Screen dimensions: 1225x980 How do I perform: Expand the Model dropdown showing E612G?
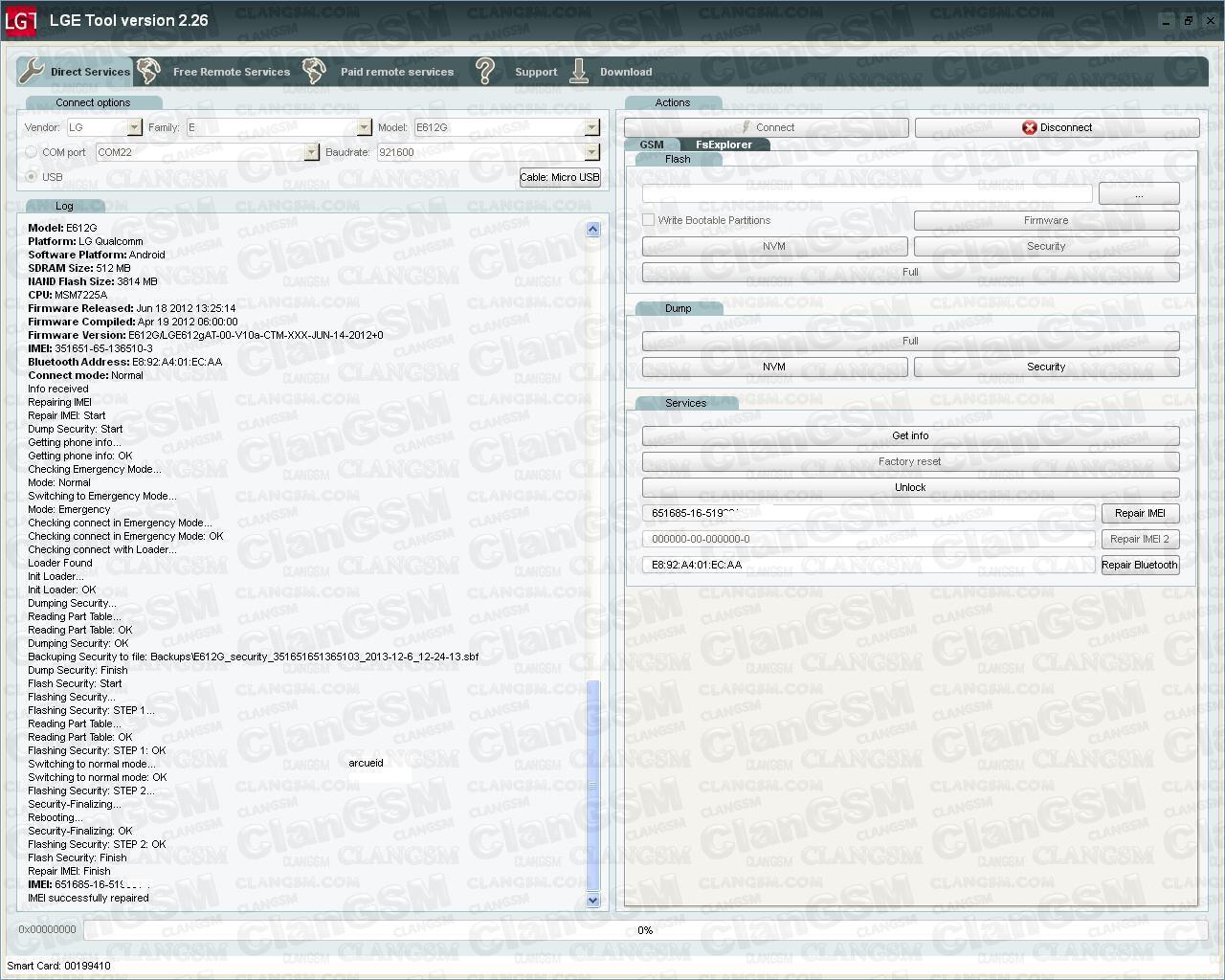[591, 127]
